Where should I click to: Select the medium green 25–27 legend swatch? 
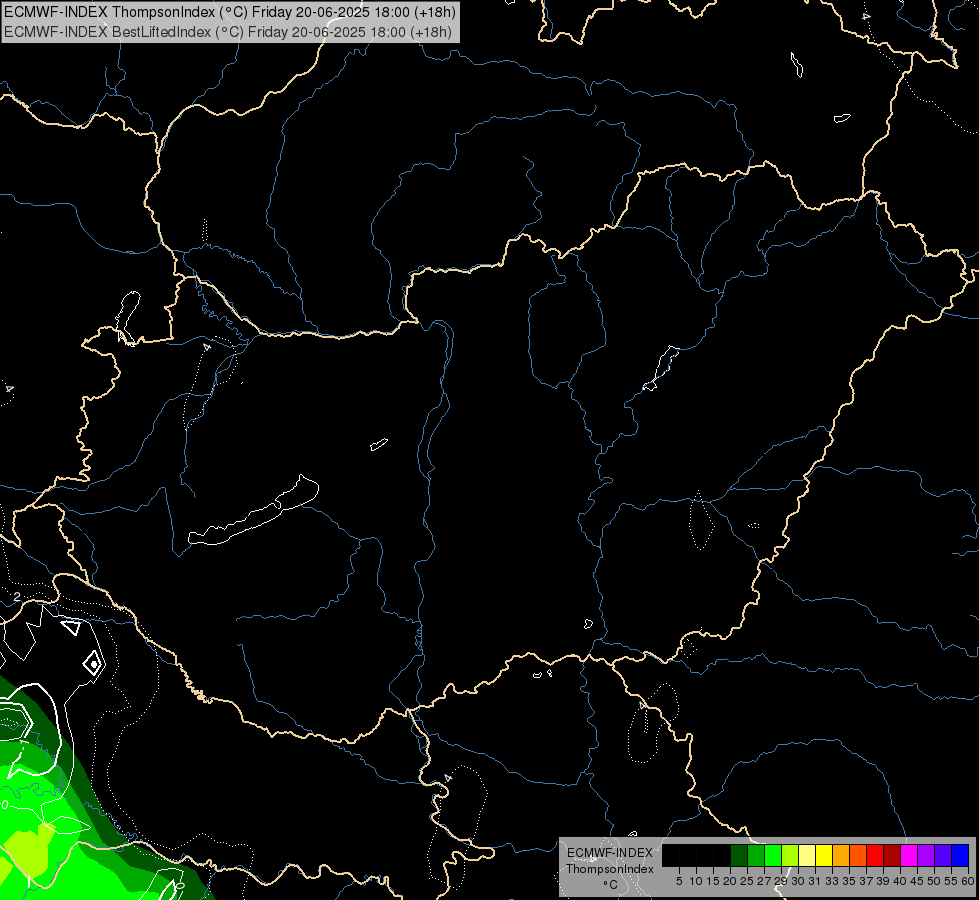756,855
